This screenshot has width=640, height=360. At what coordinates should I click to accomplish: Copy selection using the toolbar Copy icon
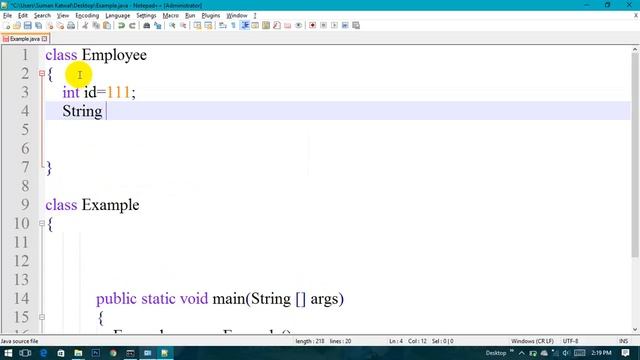[96, 25]
